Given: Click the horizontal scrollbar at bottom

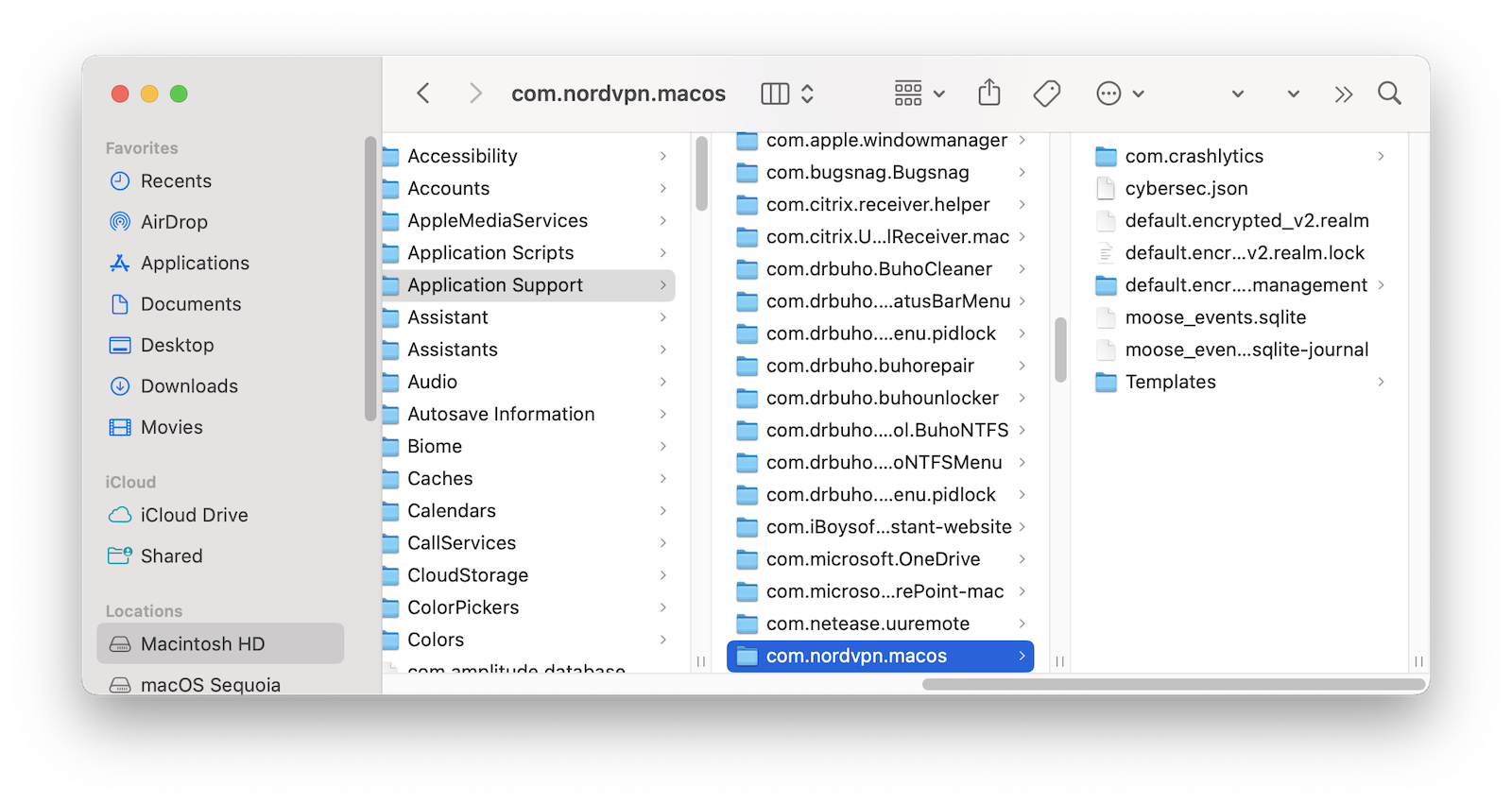Looking at the screenshot, I should click(x=1174, y=684).
